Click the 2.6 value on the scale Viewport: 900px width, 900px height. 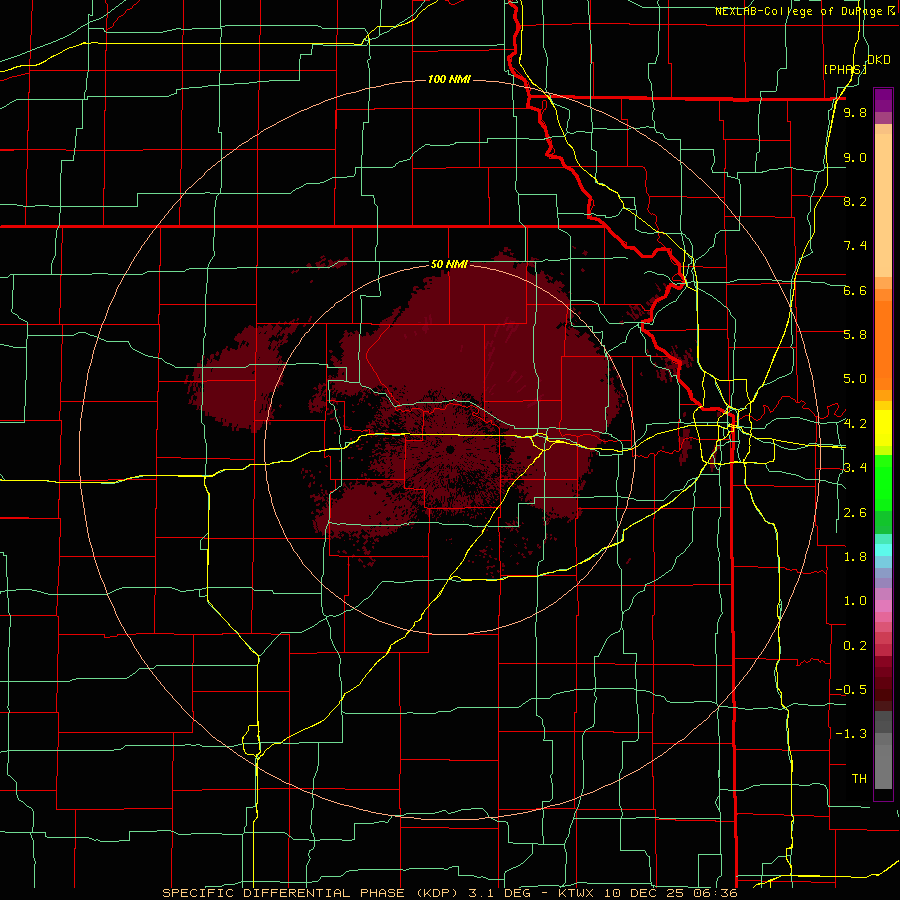click(855, 513)
